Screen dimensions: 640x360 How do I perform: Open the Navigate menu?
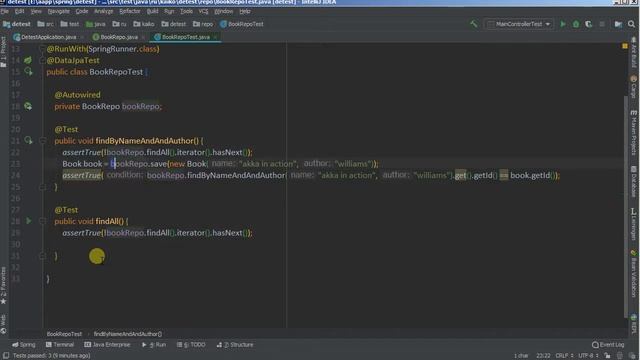[58, 11]
